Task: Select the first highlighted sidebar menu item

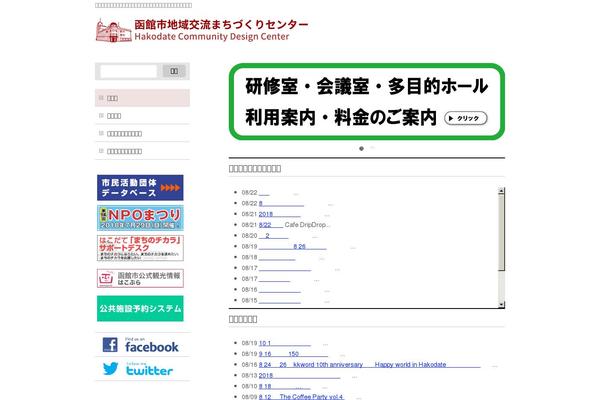Action: [x=142, y=98]
